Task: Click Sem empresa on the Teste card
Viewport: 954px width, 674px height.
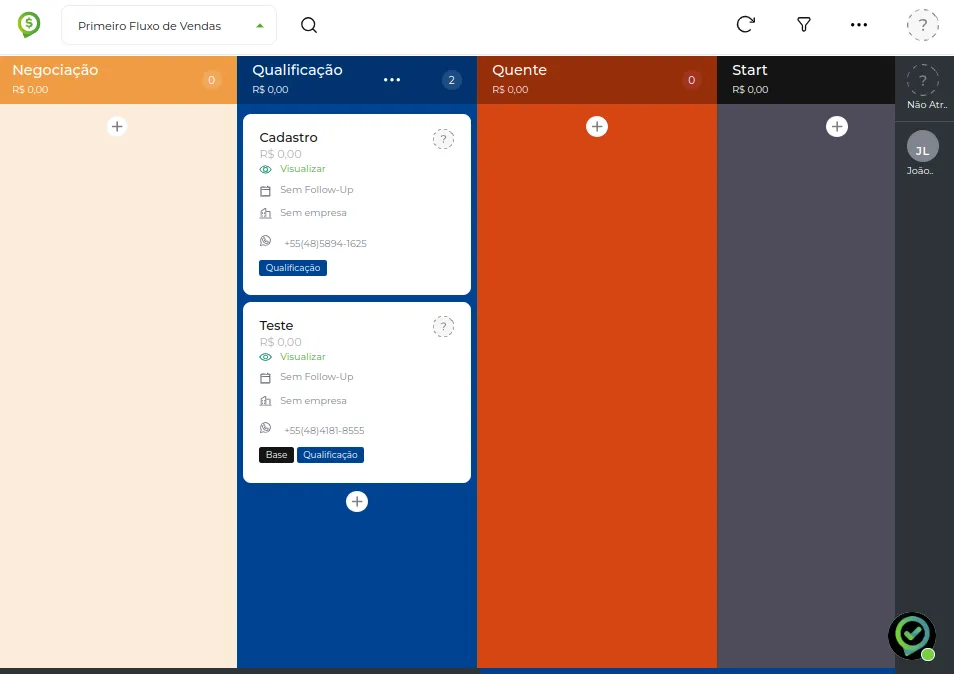Action: coord(313,400)
